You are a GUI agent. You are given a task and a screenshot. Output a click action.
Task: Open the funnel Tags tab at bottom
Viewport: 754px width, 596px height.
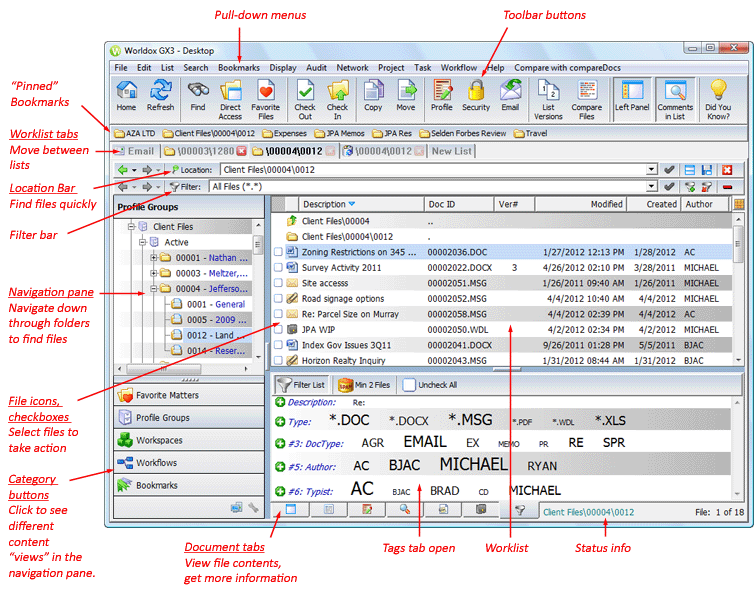[519, 510]
